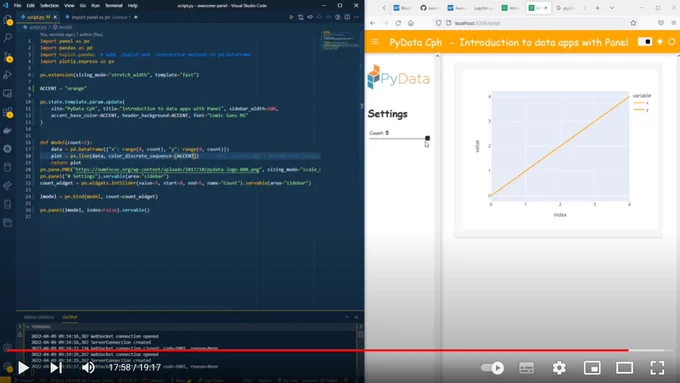
Task: Toggle the video autoplay switch
Action: pyautogui.click(x=492, y=368)
